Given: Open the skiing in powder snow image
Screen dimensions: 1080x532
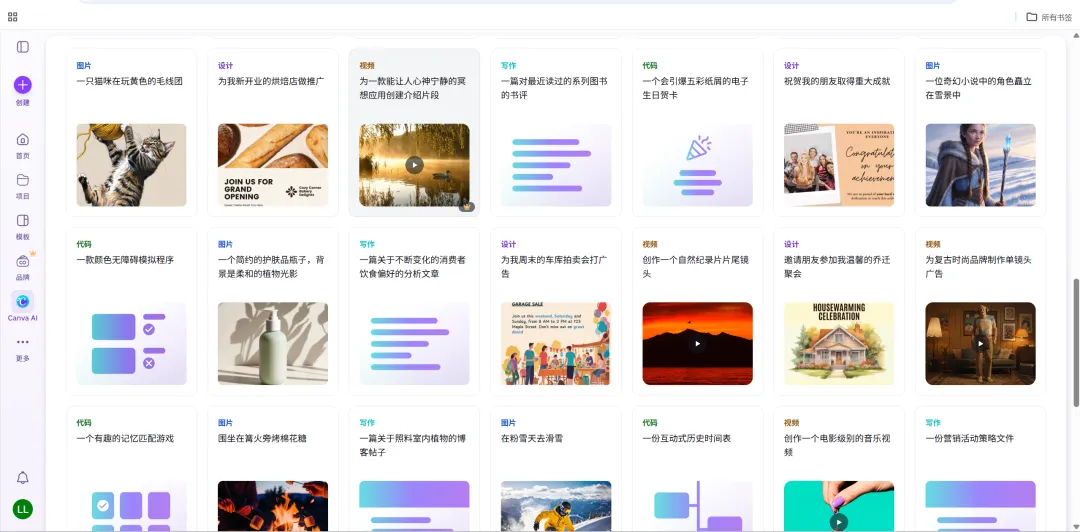Looking at the screenshot, I should (x=556, y=506).
